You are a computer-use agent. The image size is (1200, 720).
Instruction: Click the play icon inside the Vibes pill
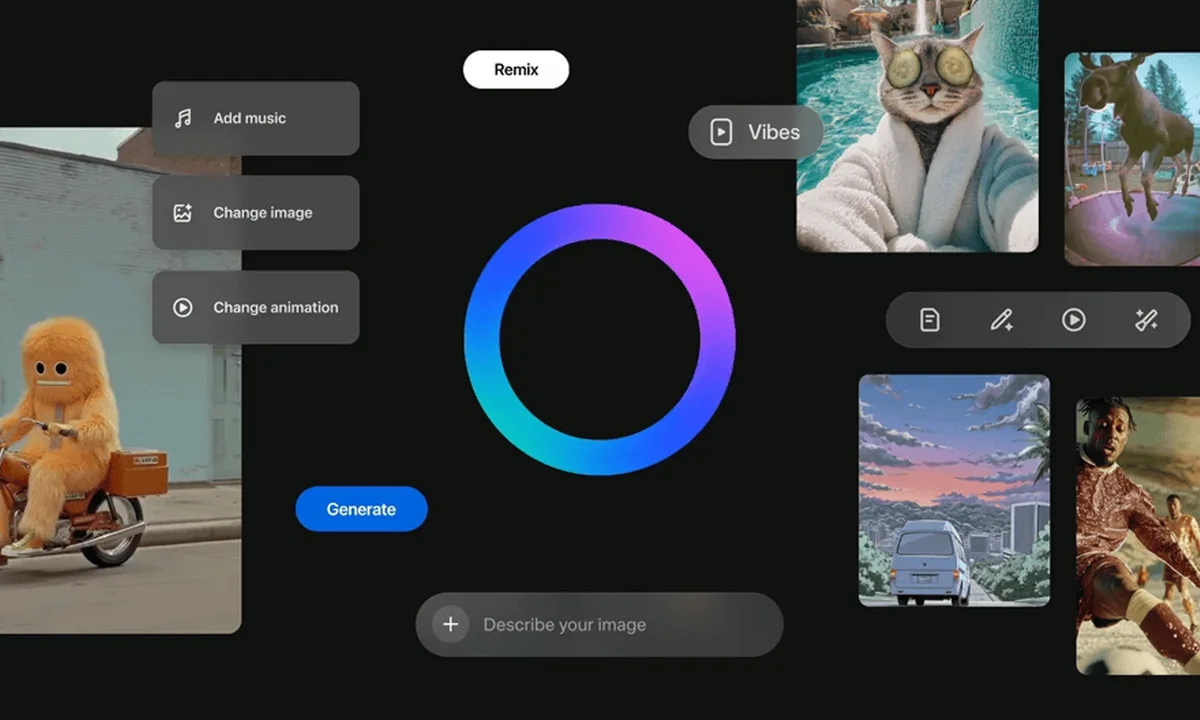(721, 132)
